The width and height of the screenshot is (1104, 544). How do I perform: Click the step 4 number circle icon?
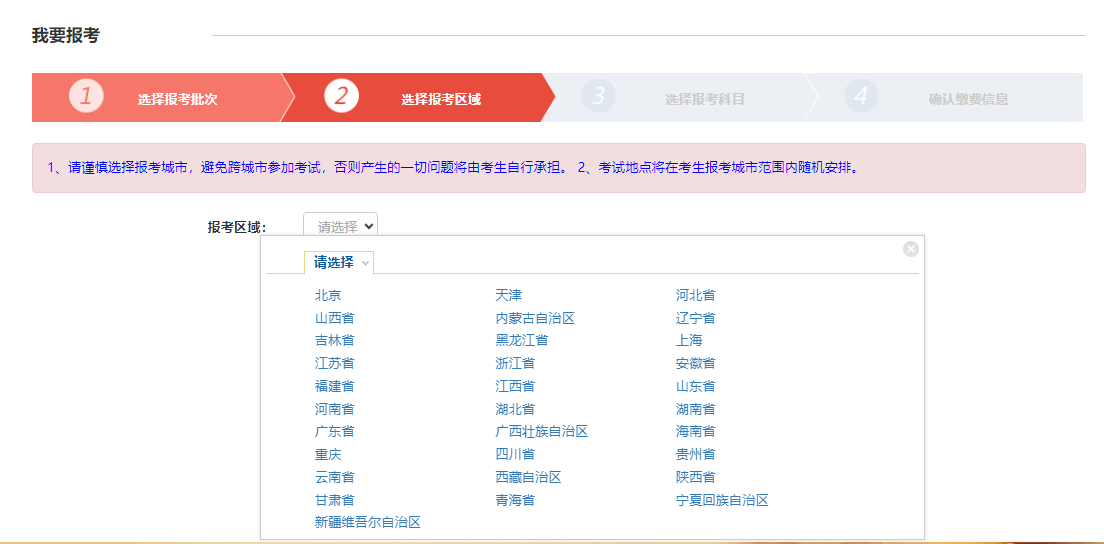pyautogui.click(x=861, y=97)
